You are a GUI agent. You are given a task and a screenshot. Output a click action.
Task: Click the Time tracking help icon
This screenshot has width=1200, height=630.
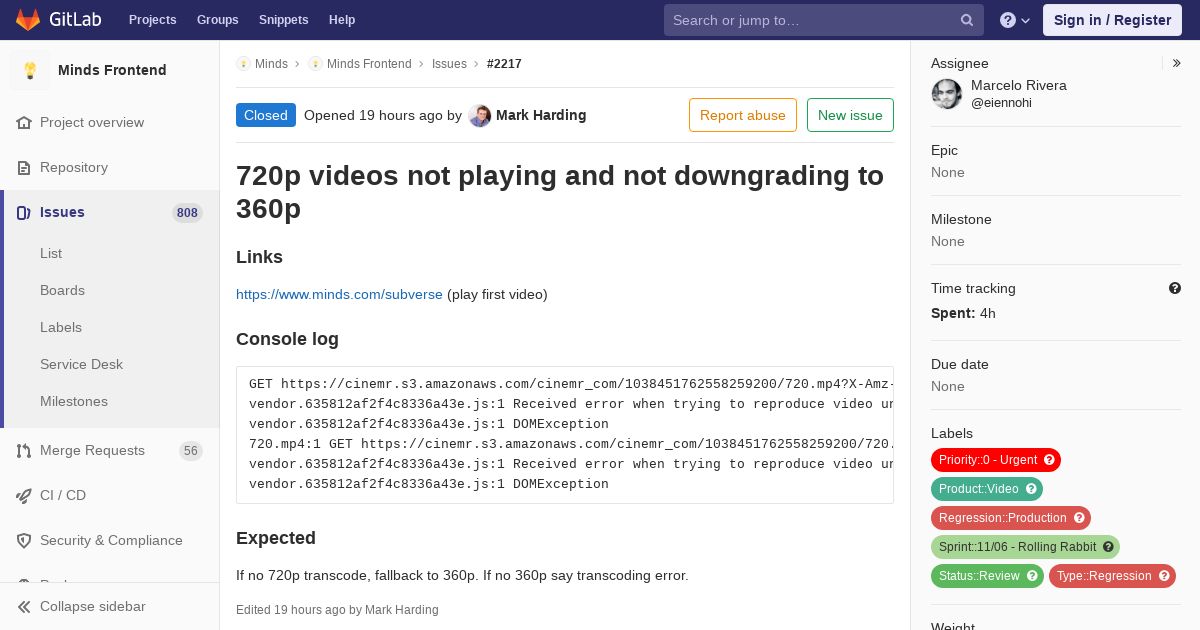click(x=1175, y=288)
